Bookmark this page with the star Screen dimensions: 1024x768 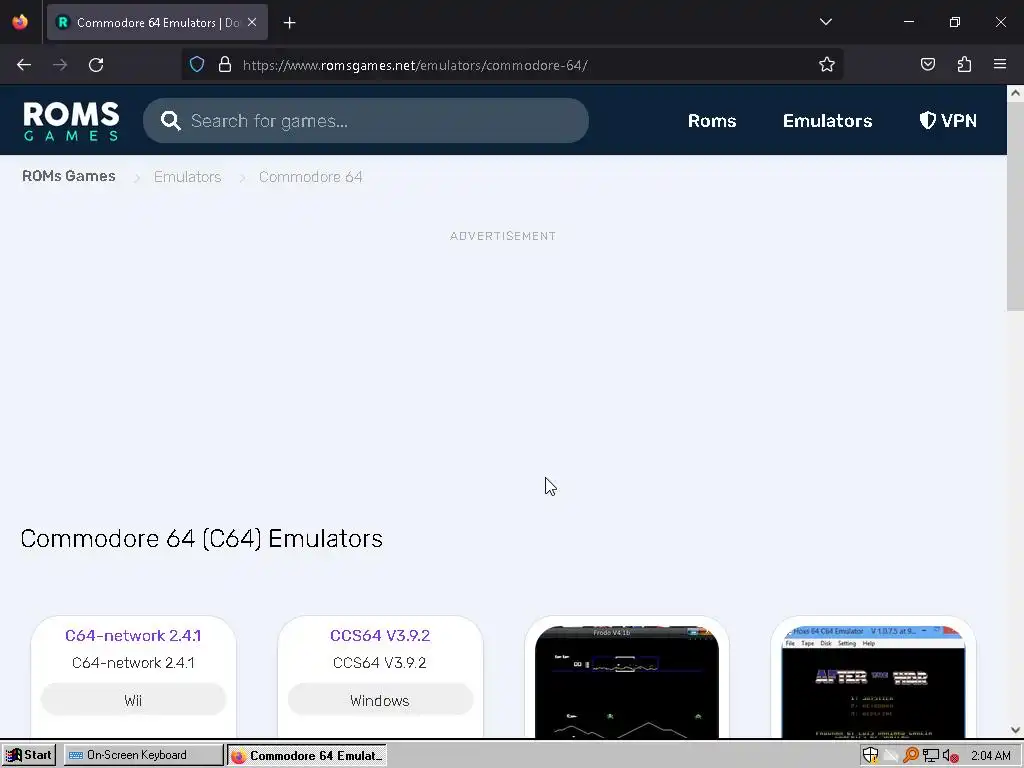pos(827,65)
